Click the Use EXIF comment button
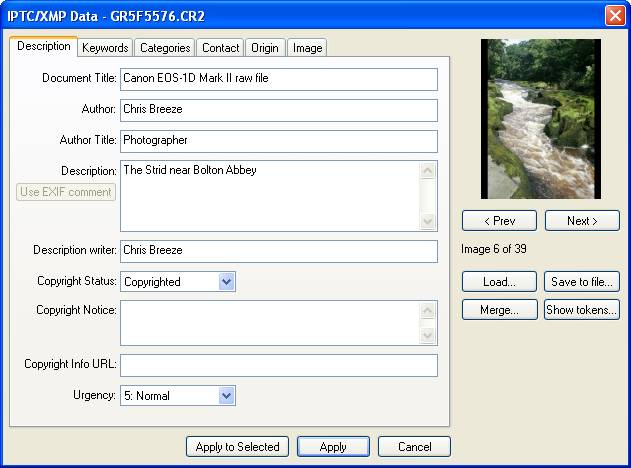 tap(66, 192)
